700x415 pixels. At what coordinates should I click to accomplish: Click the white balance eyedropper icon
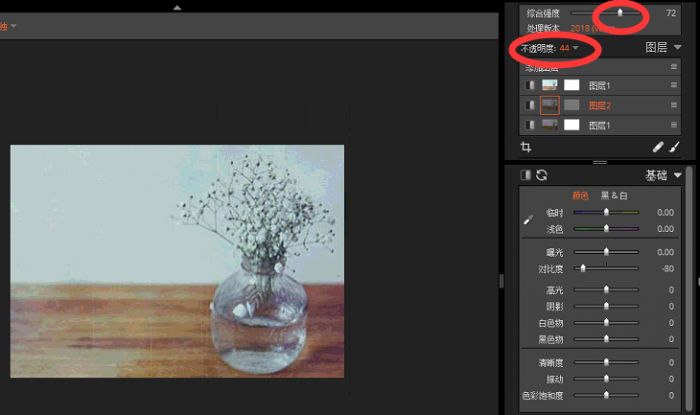coord(528,219)
